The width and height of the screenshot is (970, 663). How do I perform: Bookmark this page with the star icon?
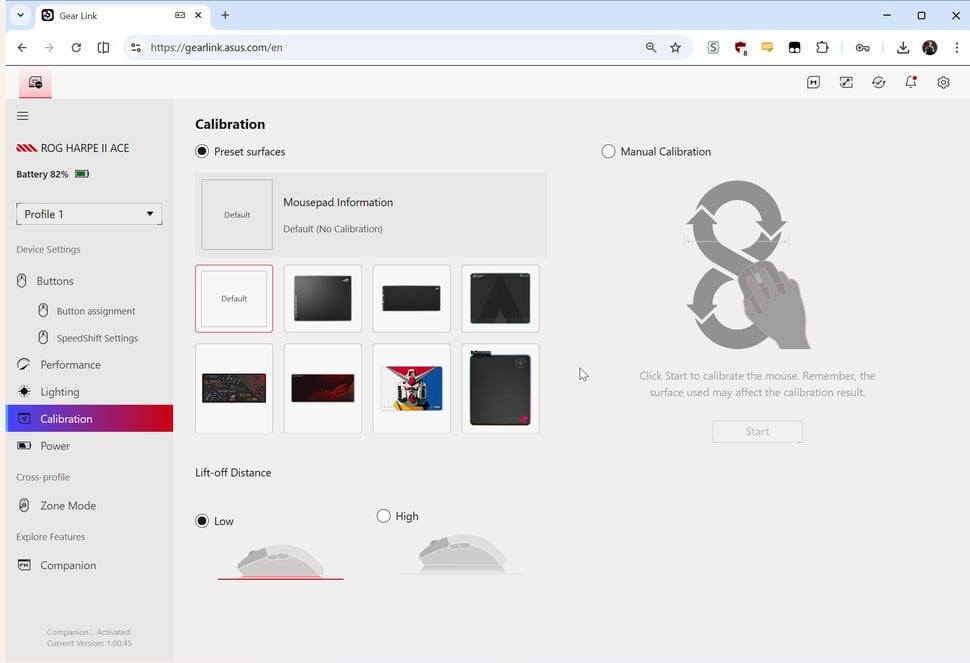click(676, 48)
